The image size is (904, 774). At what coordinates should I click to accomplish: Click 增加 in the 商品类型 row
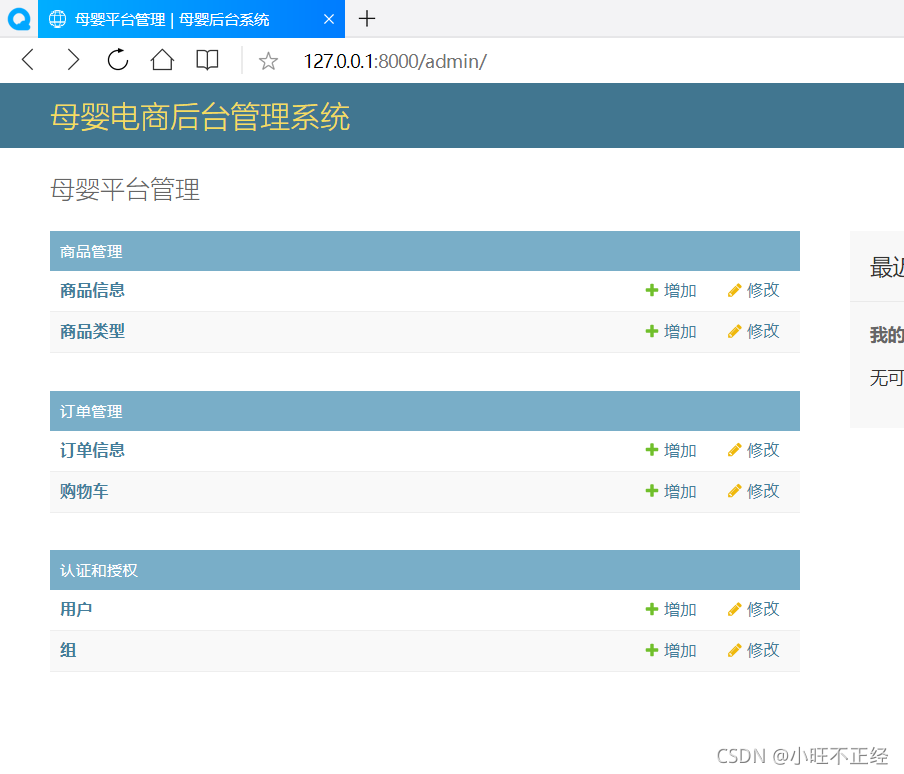pyautogui.click(x=671, y=331)
